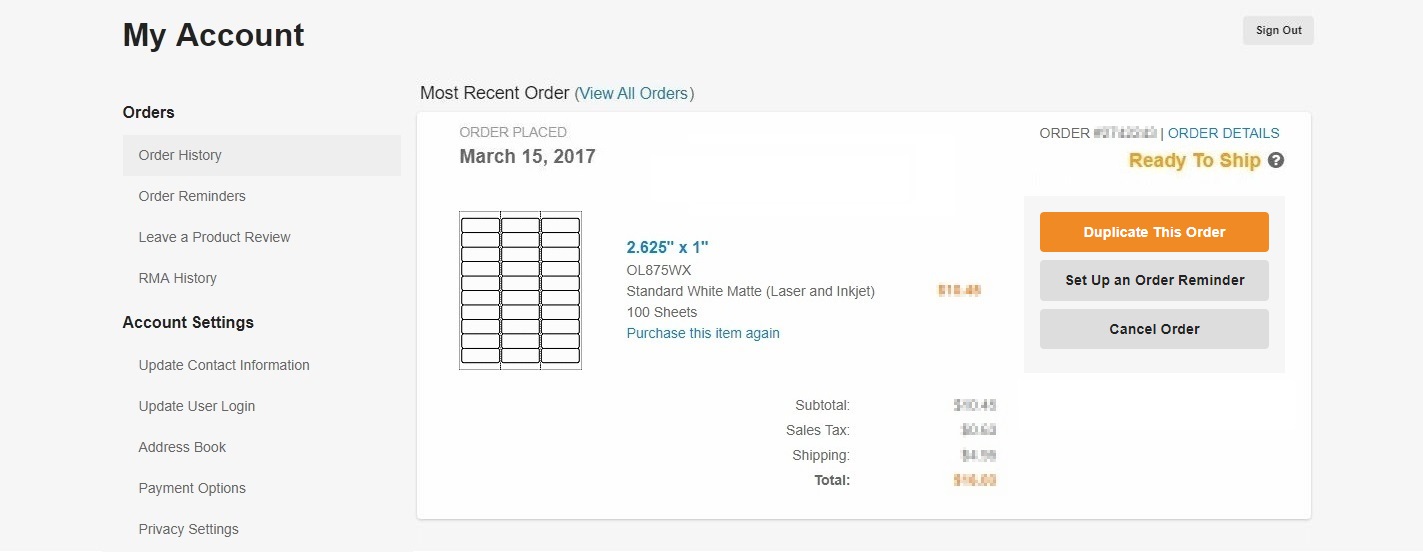Image resolution: width=1423 pixels, height=552 pixels.
Task: Click Purchase this item again link
Action: click(x=703, y=333)
